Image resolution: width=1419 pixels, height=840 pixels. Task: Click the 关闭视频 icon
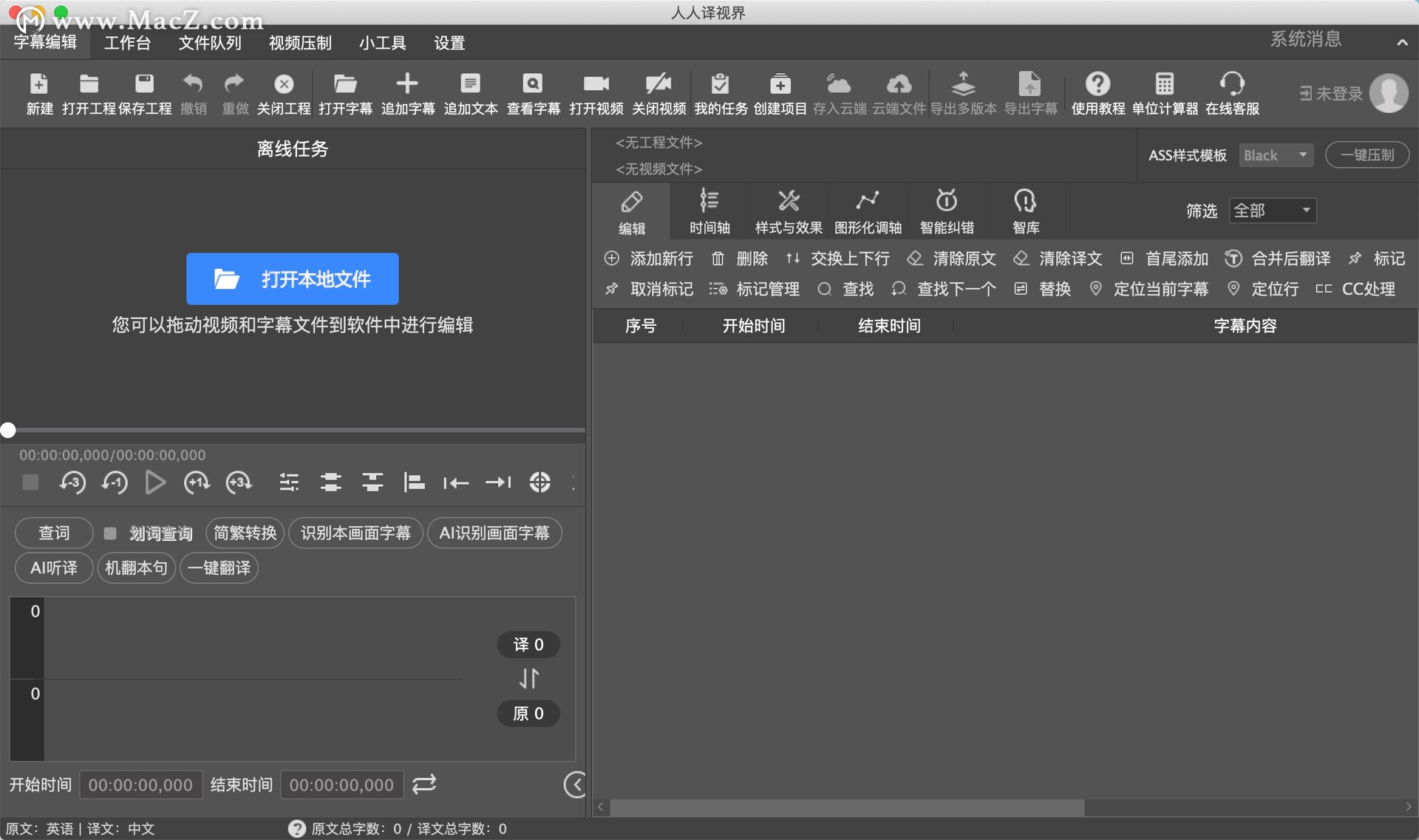(x=658, y=83)
